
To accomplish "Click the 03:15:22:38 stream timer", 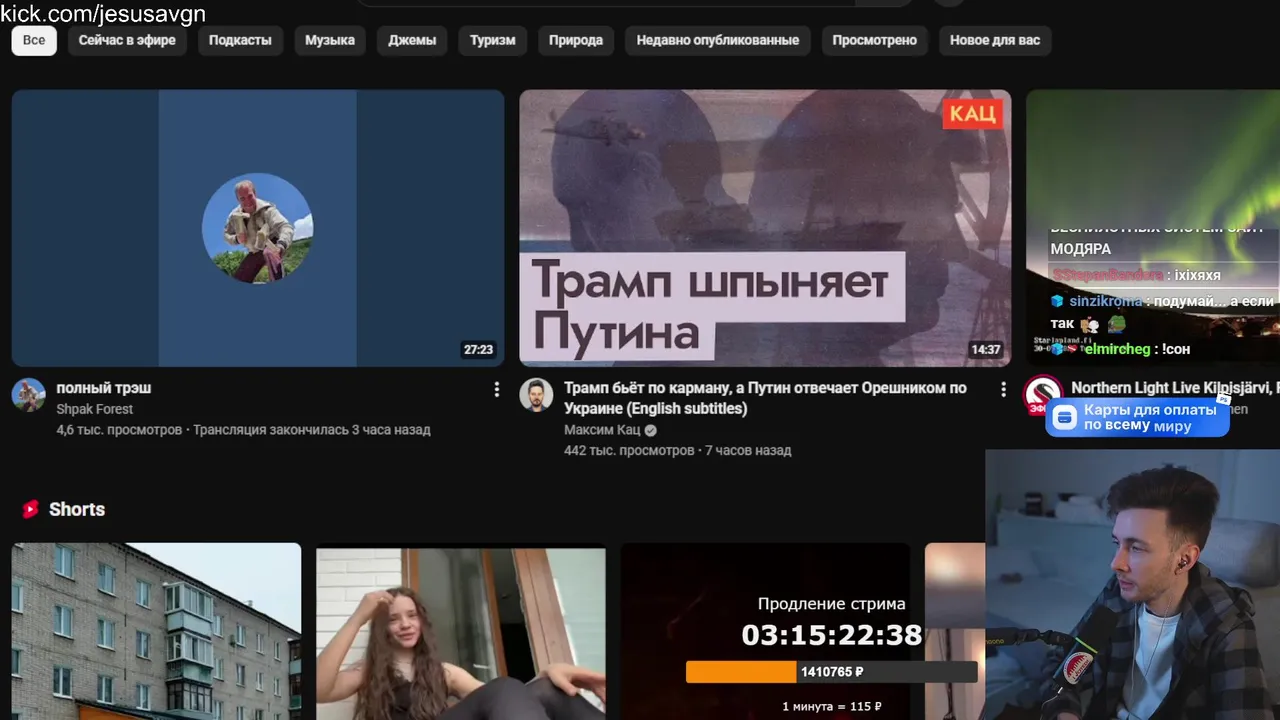I will pyautogui.click(x=832, y=635).
